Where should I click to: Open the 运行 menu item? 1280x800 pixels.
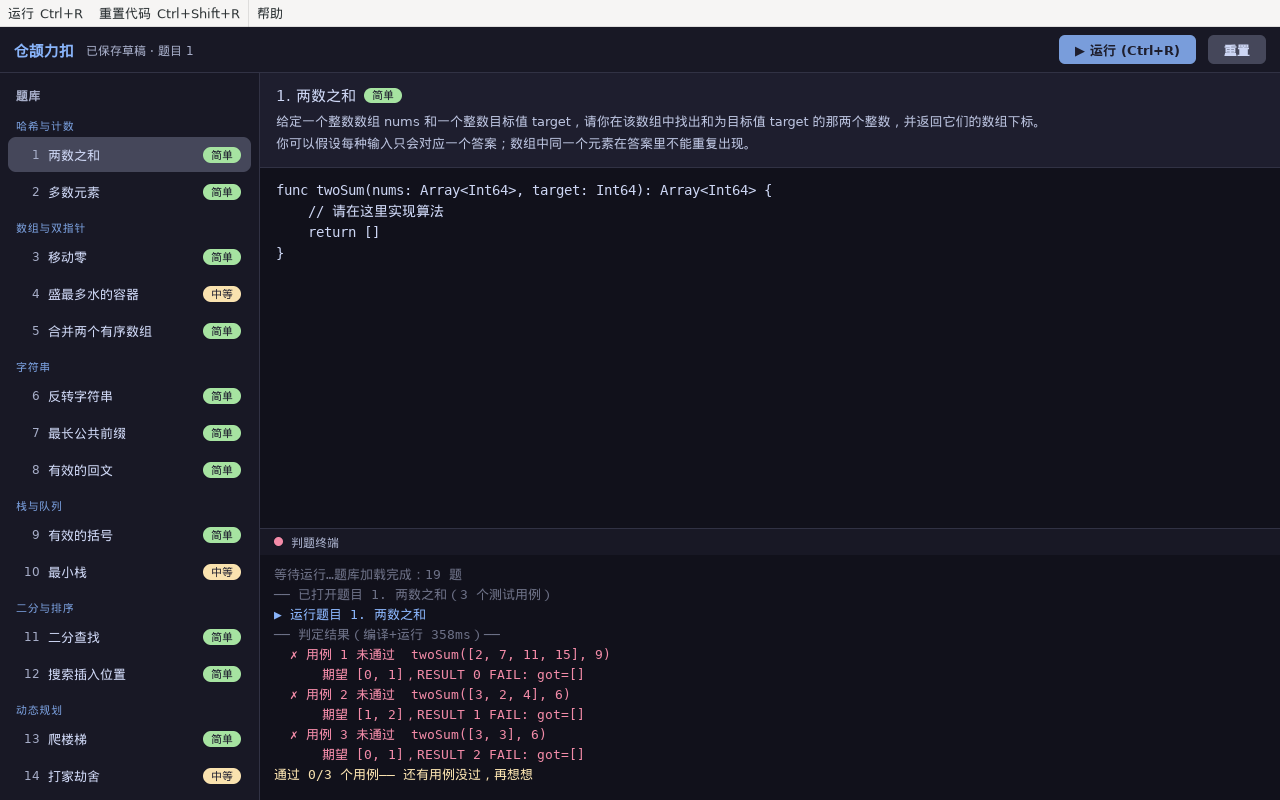(x=46, y=13)
